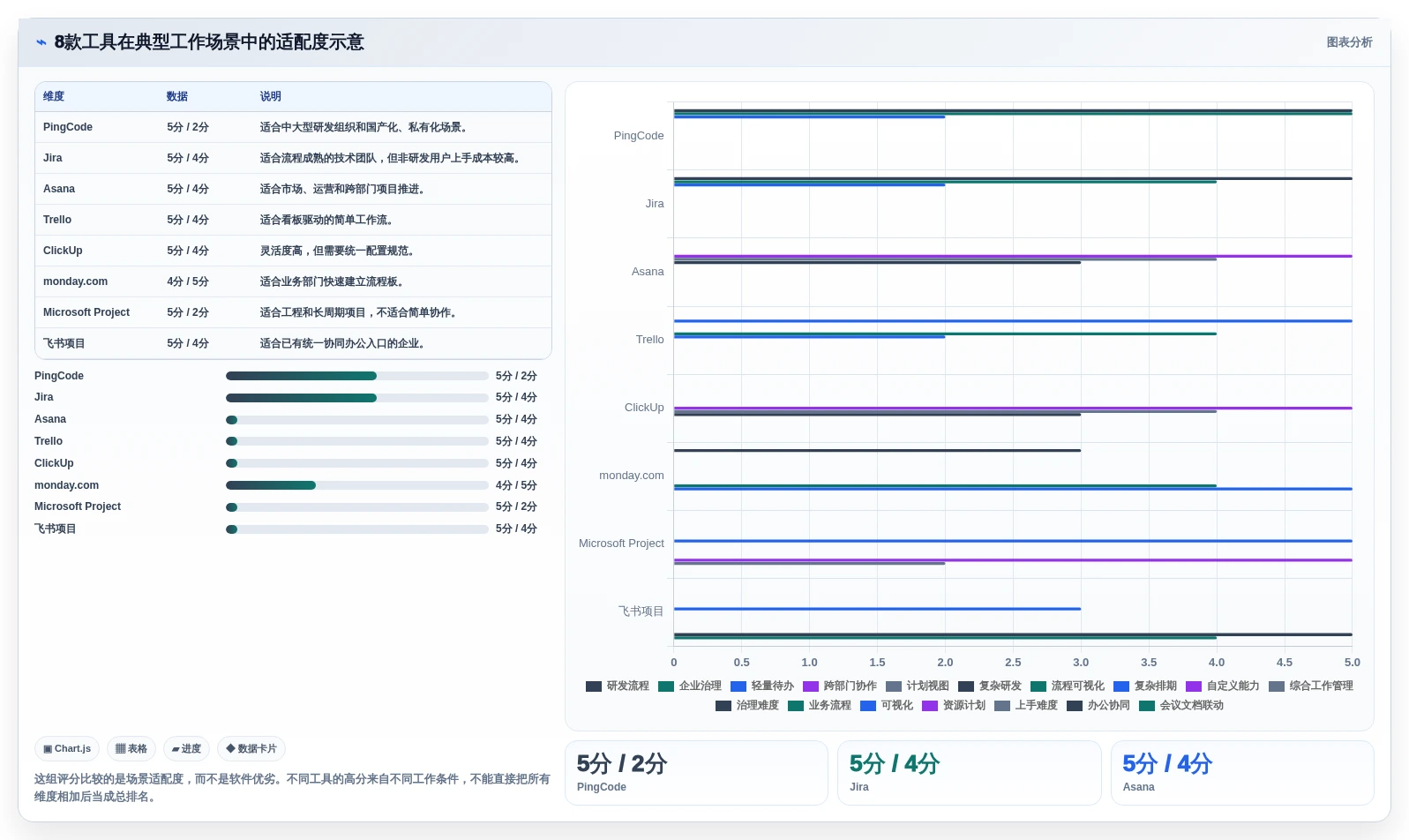Viewport: 1409px width, 840px height.
Task: Click the 进度 tag chip
Action: point(186,749)
